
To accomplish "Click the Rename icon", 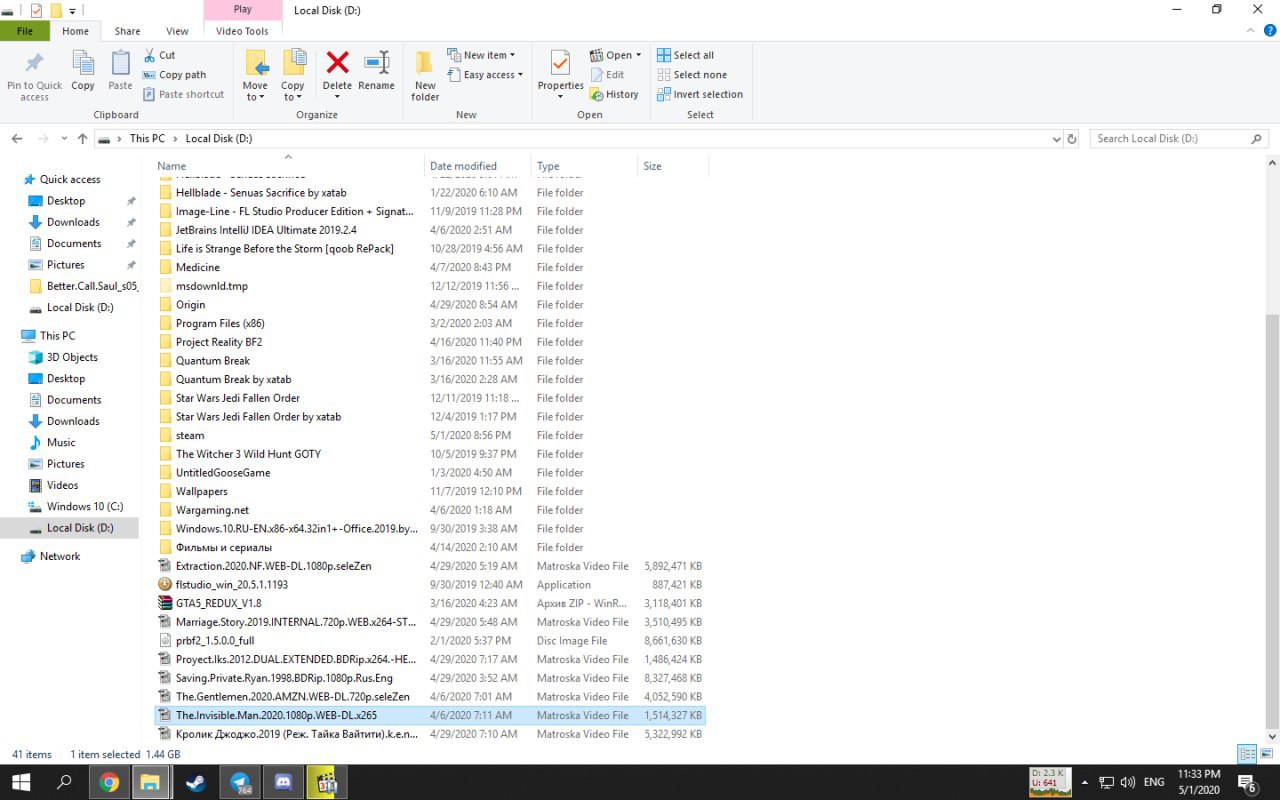I will tap(376, 63).
